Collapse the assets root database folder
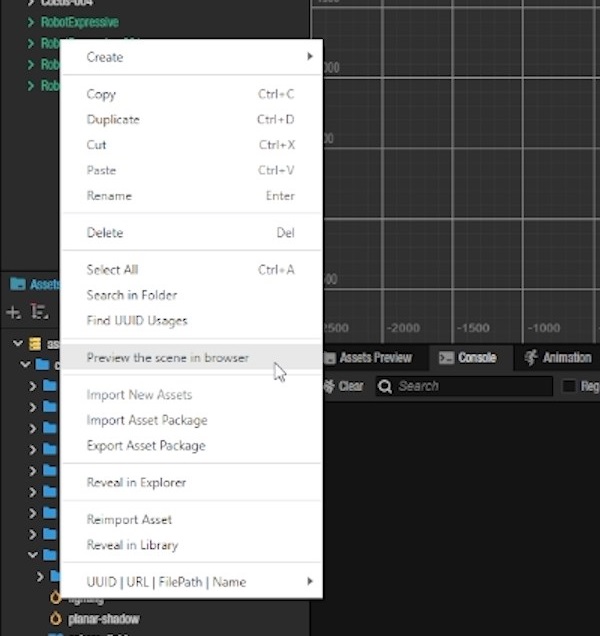The height and width of the screenshot is (636, 600). tap(19, 343)
